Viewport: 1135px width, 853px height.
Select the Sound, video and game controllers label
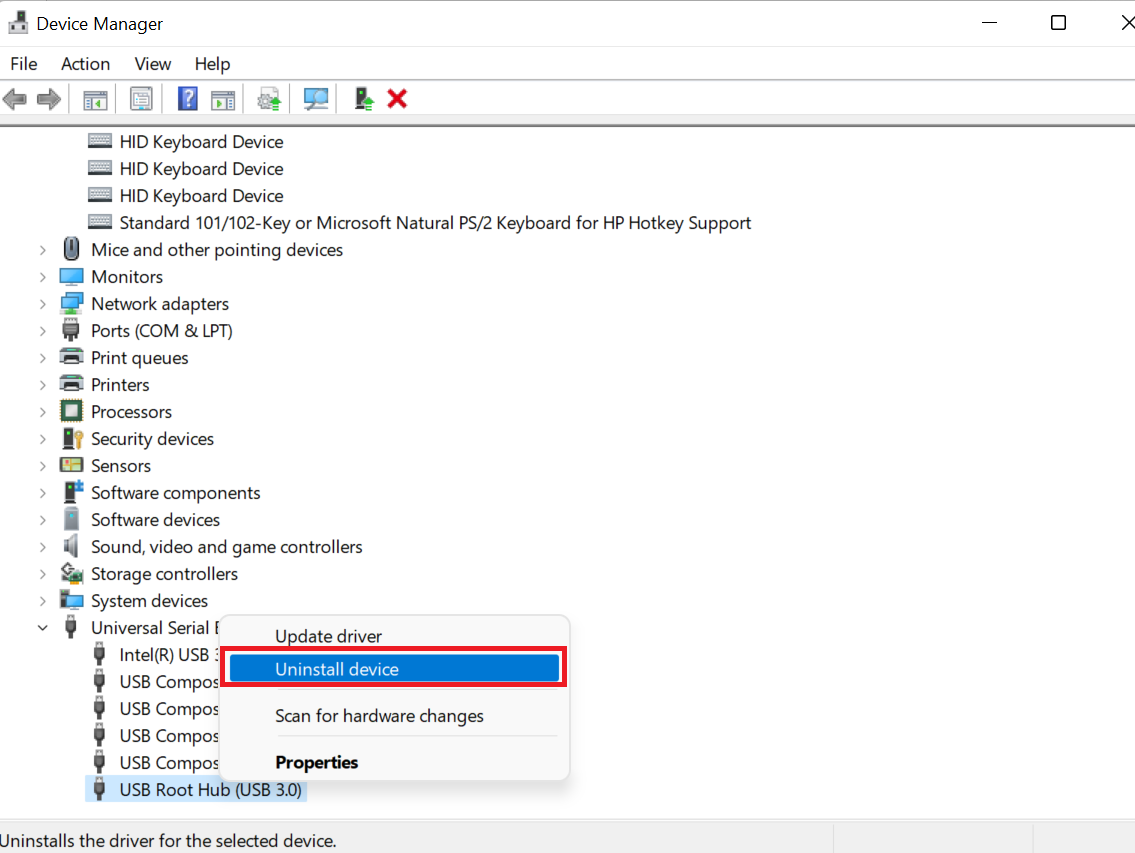tap(227, 547)
